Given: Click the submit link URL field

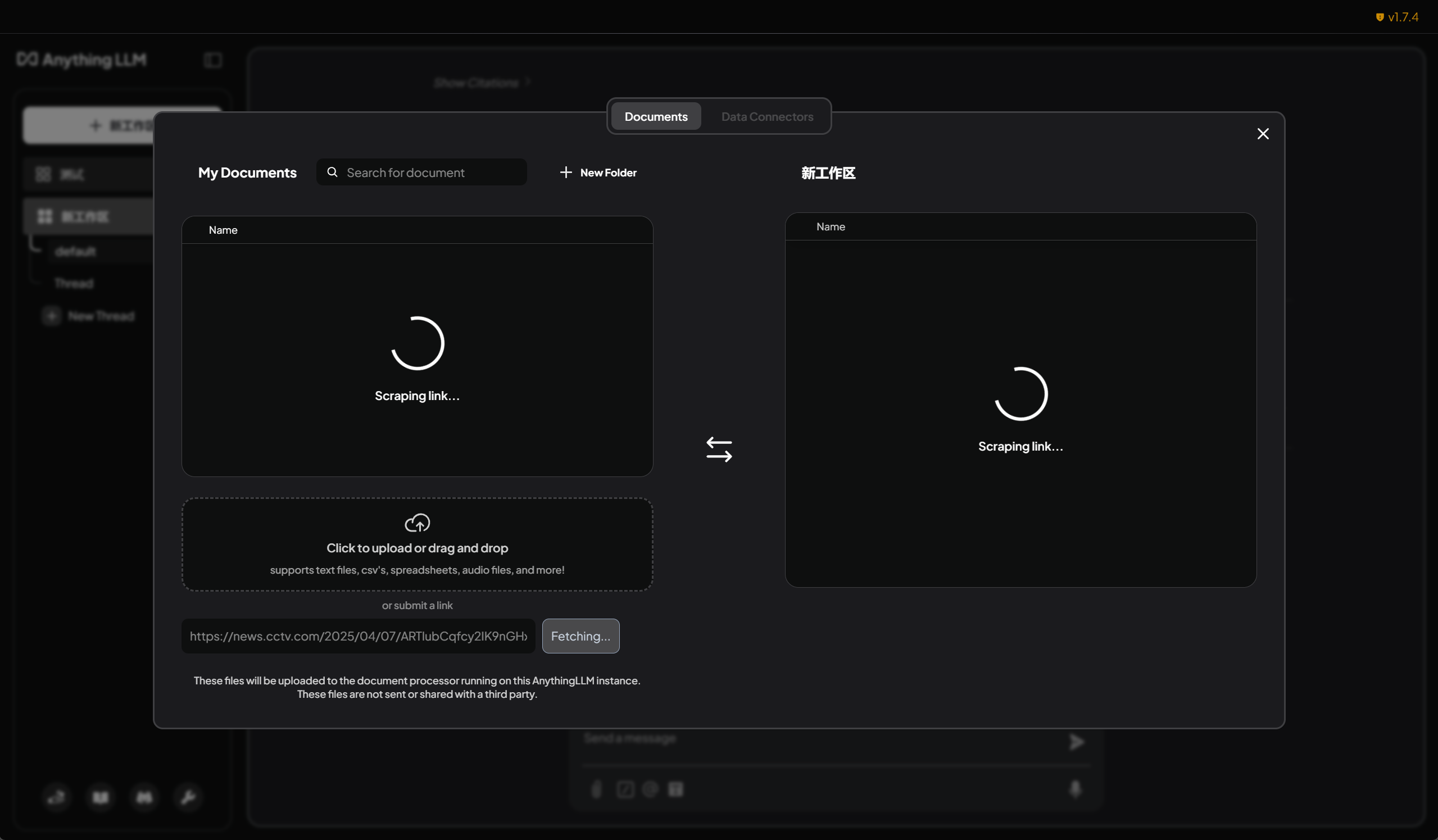Looking at the screenshot, I should coord(358,635).
